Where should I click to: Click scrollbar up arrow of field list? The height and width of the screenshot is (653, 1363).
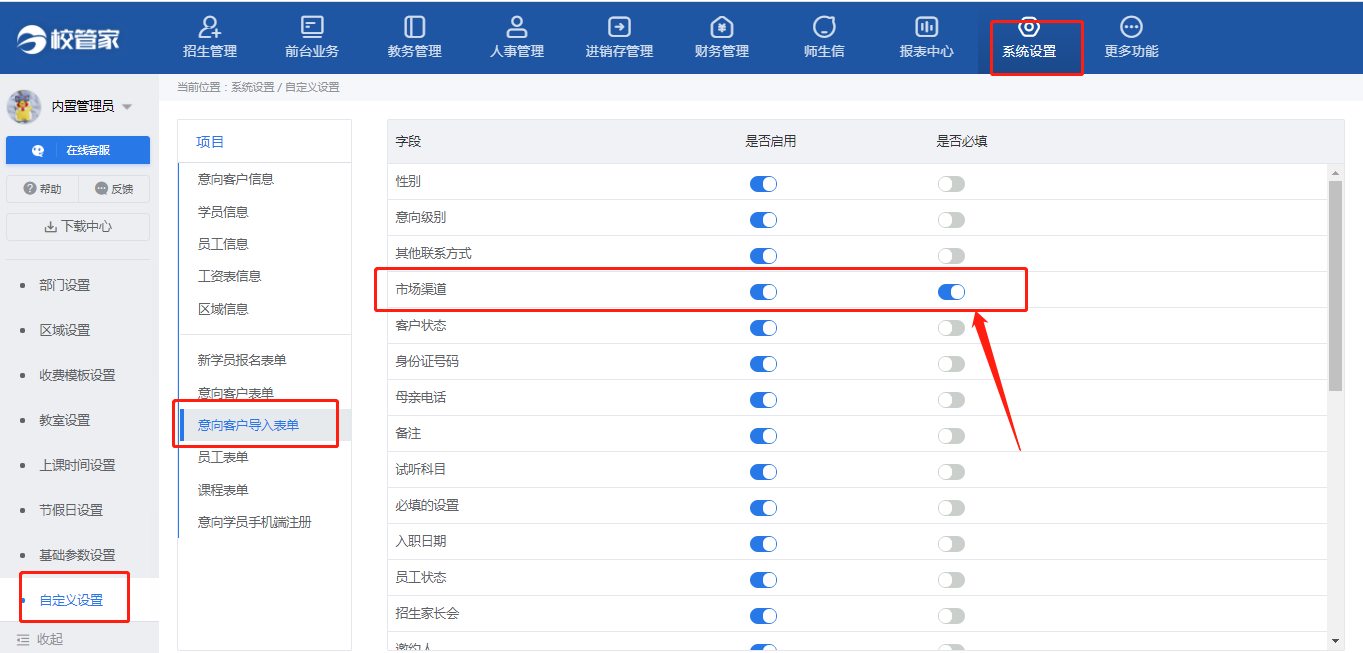pos(1336,172)
